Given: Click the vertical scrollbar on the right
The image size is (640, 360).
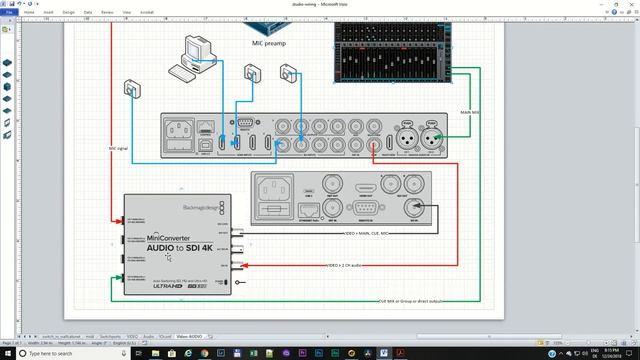Looking at the screenshot, I should click(x=637, y=186).
